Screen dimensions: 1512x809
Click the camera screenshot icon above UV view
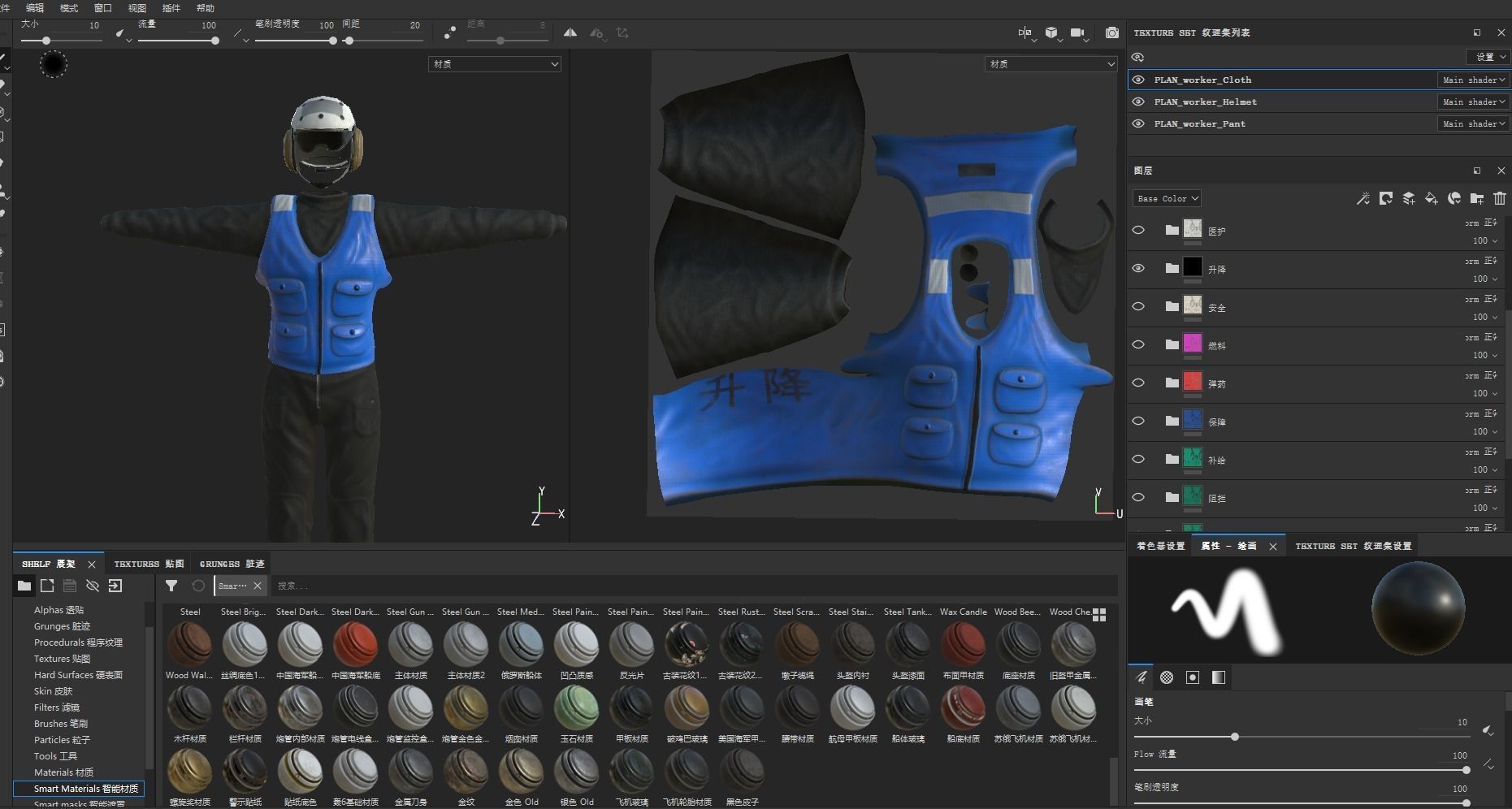coord(1111,32)
